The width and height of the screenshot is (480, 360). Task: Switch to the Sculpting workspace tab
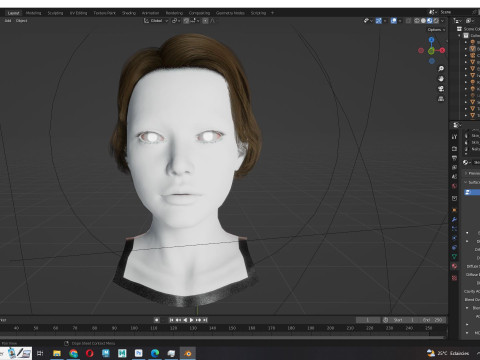[55, 13]
